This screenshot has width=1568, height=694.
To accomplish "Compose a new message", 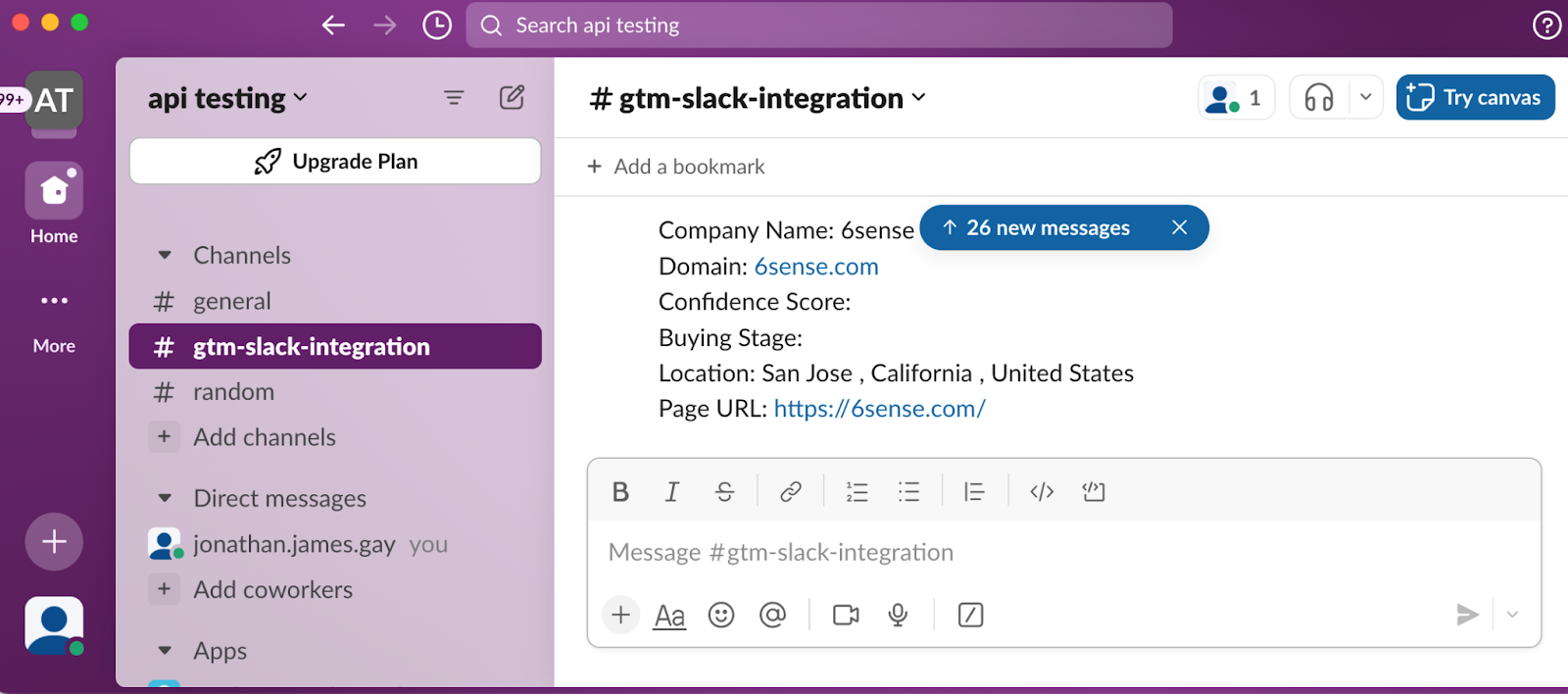I will pyautogui.click(x=512, y=98).
